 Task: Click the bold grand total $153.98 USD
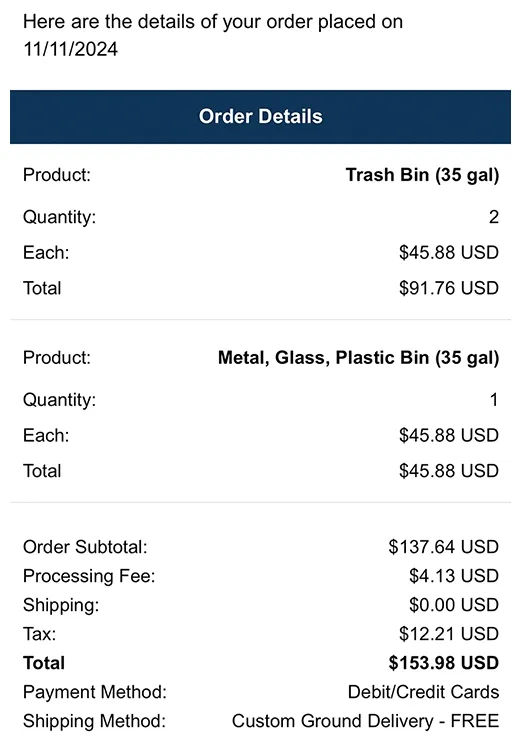(x=443, y=663)
